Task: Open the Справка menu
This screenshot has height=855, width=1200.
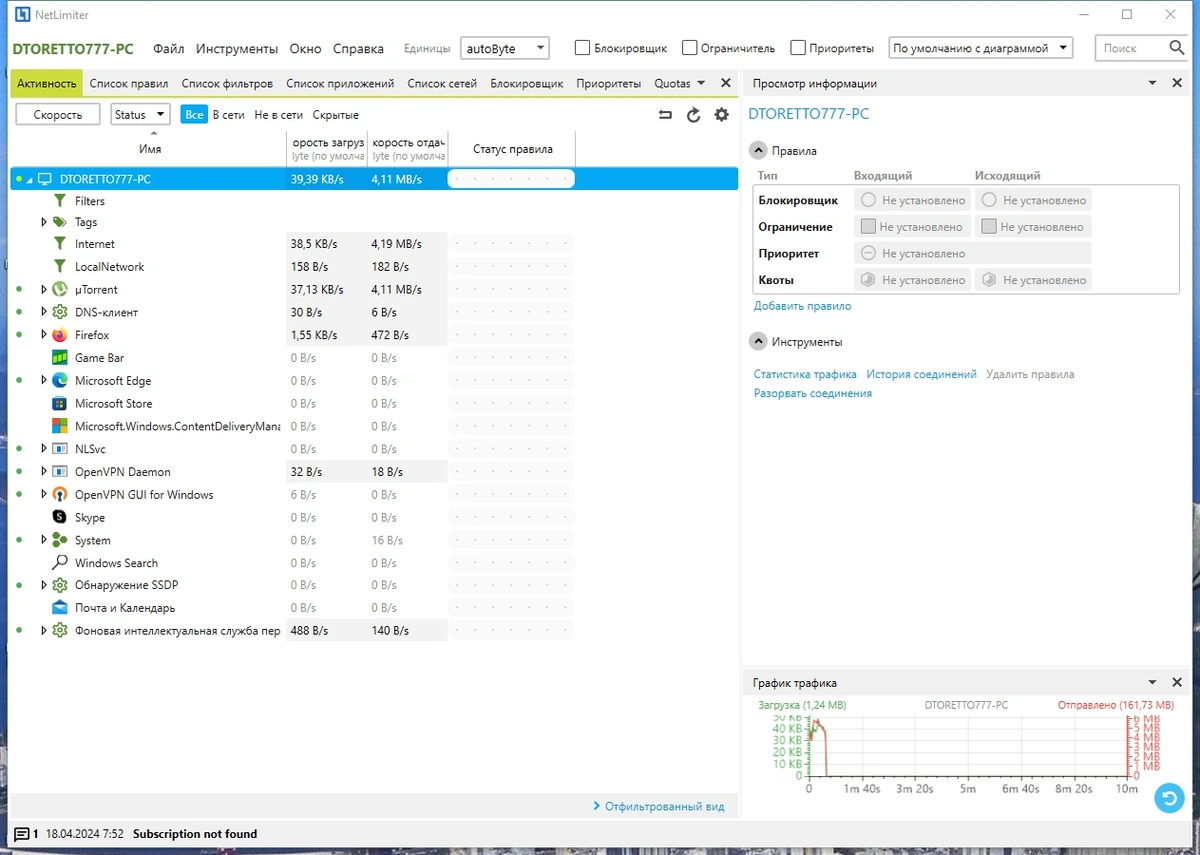Action: pos(358,48)
